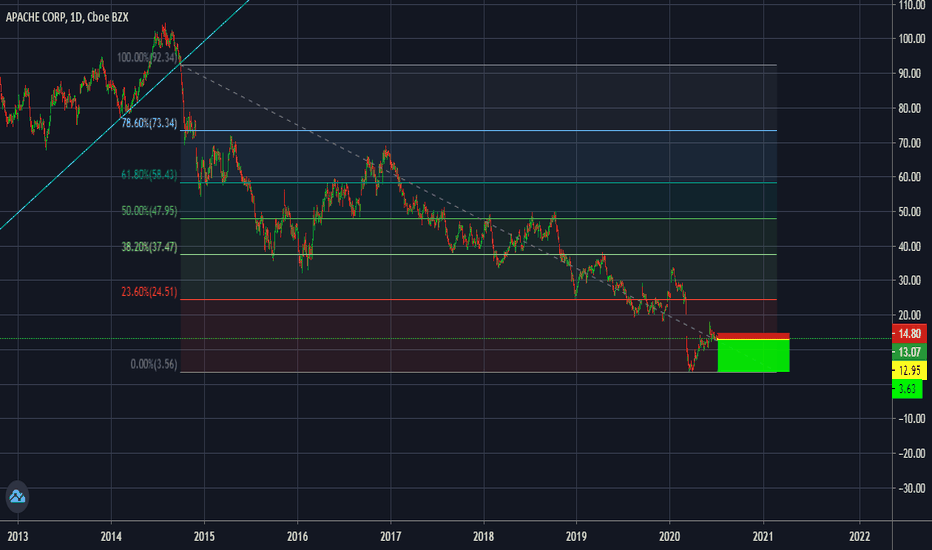Click the 2022 label on time axis
Image resolution: width=932 pixels, height=550 pixels.
point(859,536)
